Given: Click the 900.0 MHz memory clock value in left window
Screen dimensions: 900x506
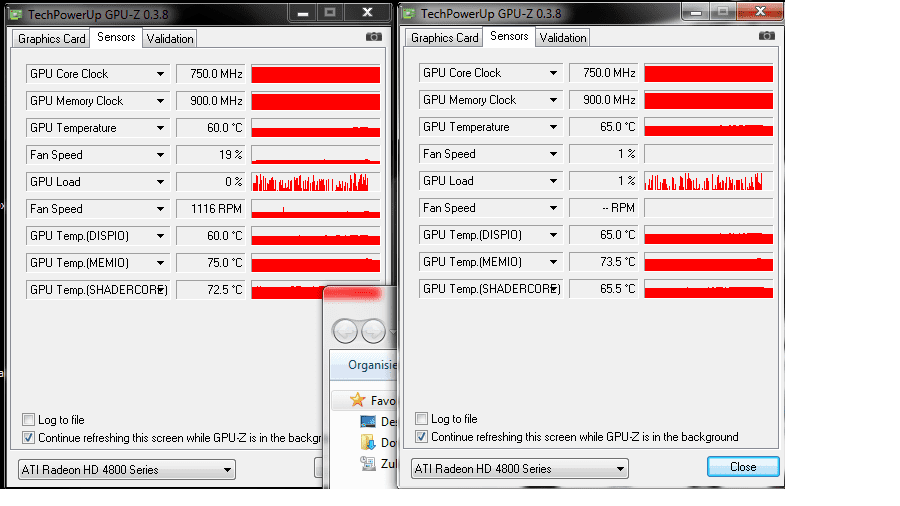Looking at the screenshot, I should coord(211,101).
